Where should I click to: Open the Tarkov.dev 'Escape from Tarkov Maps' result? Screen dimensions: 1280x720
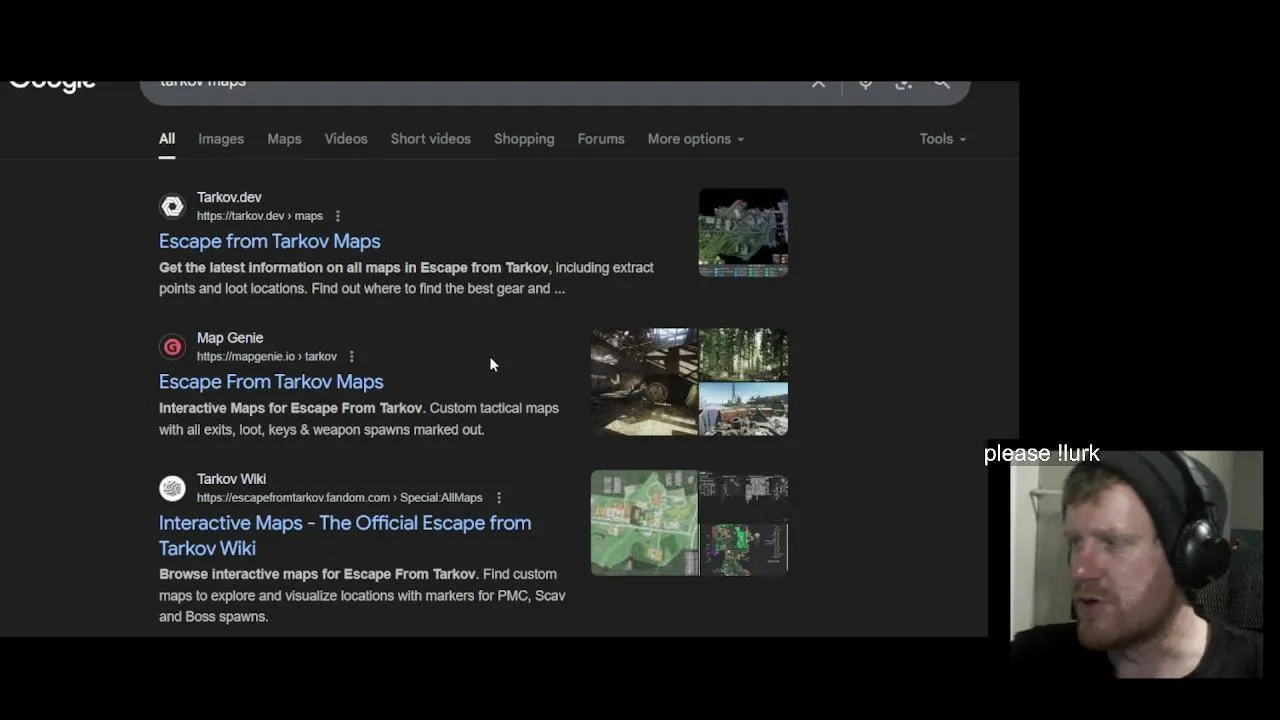point(270,241)
